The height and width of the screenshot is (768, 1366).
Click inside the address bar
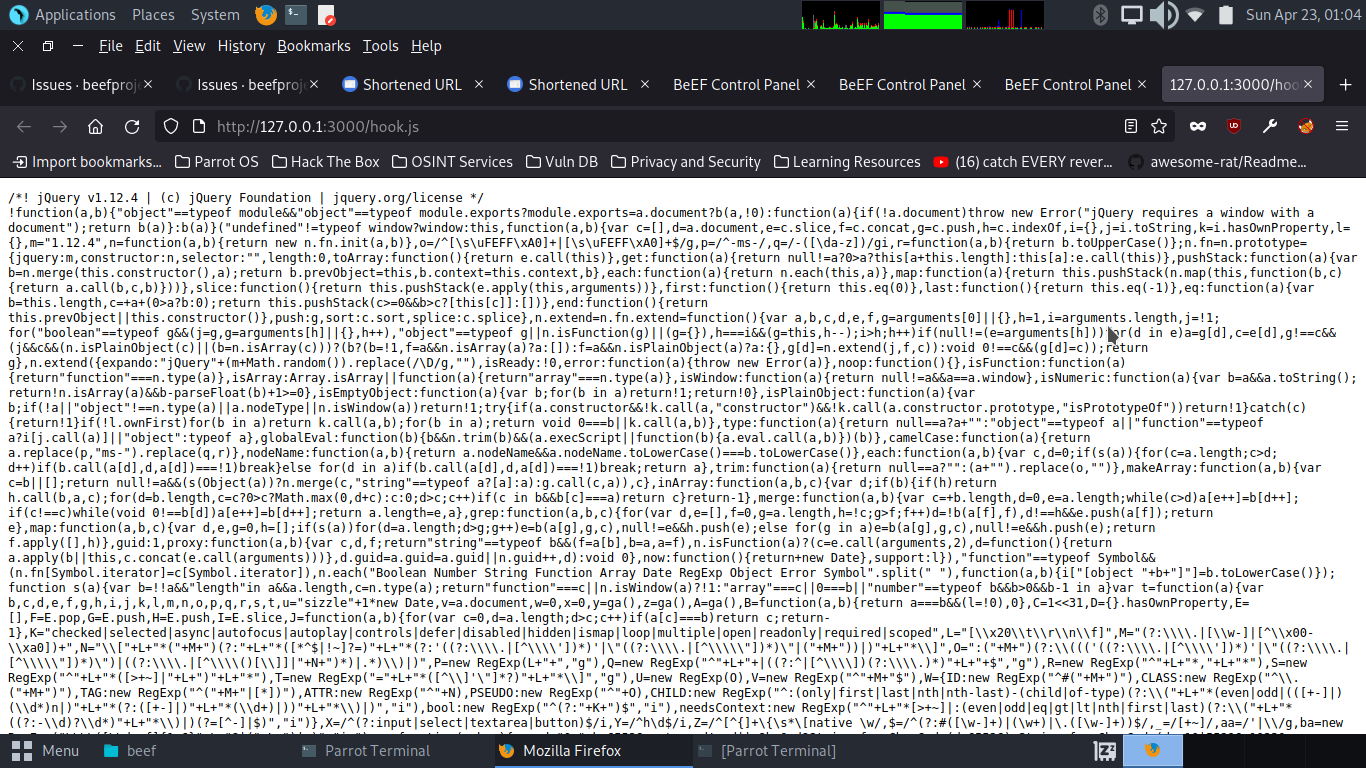point(600,126)
